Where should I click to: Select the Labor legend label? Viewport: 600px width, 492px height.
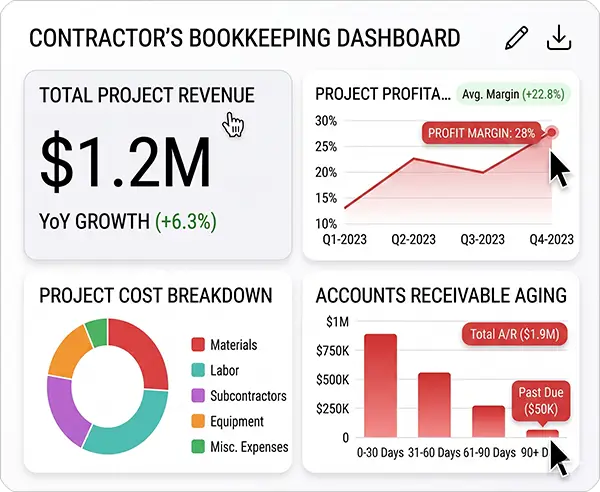225,370
